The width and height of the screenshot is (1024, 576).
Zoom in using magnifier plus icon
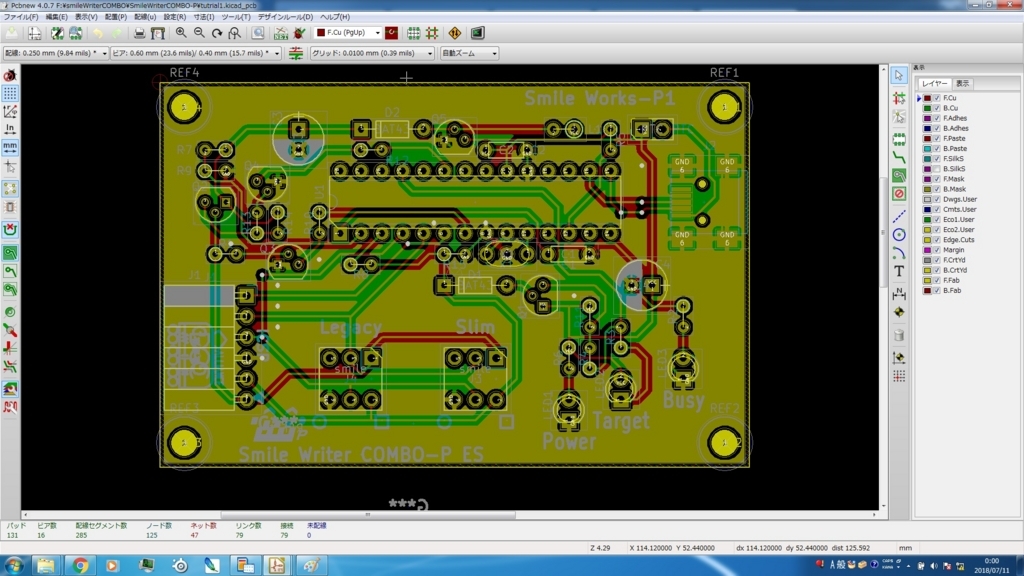tap(181, 33)
